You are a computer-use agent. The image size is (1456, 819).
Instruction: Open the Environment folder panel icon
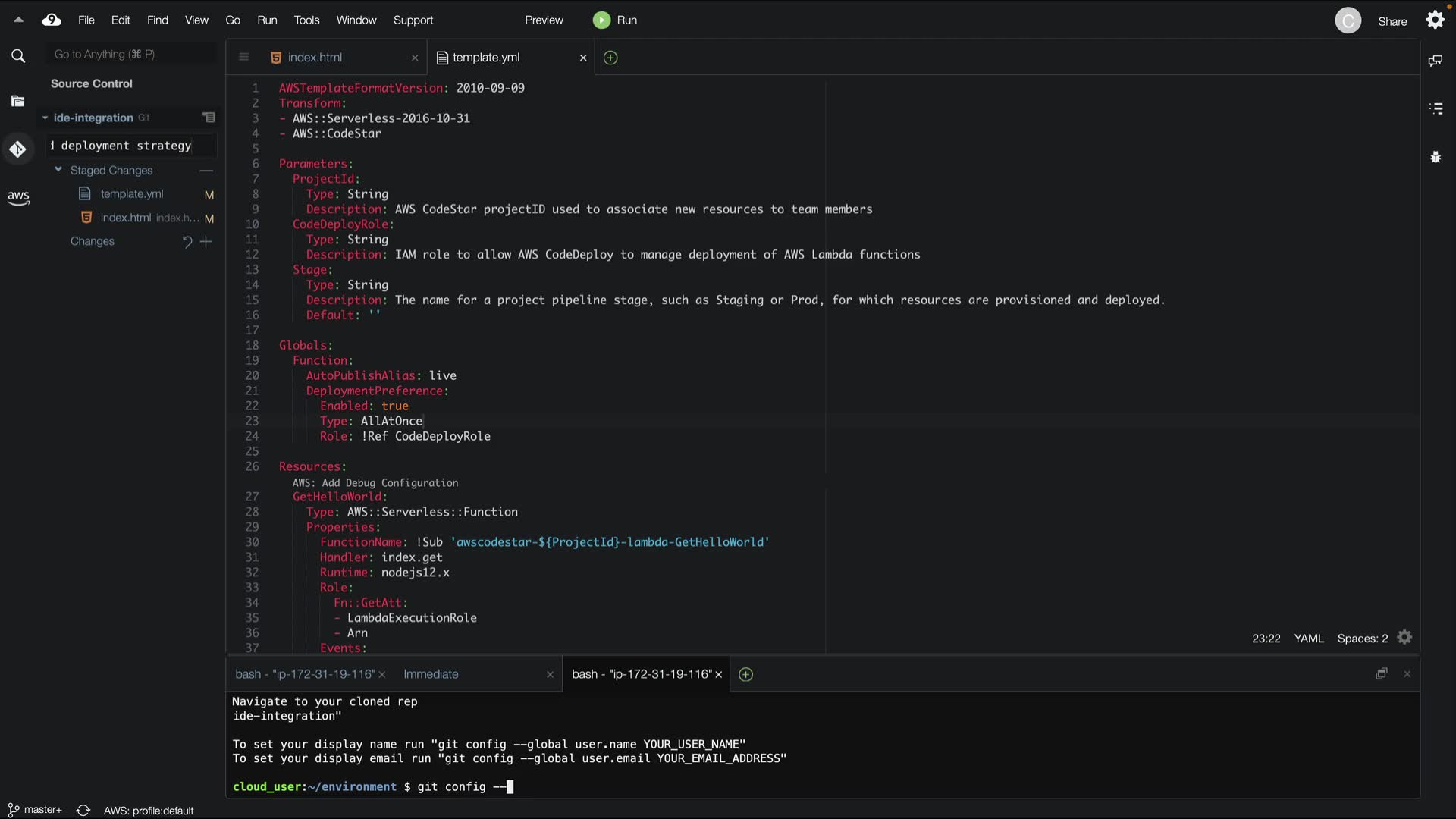coord(18,102)
